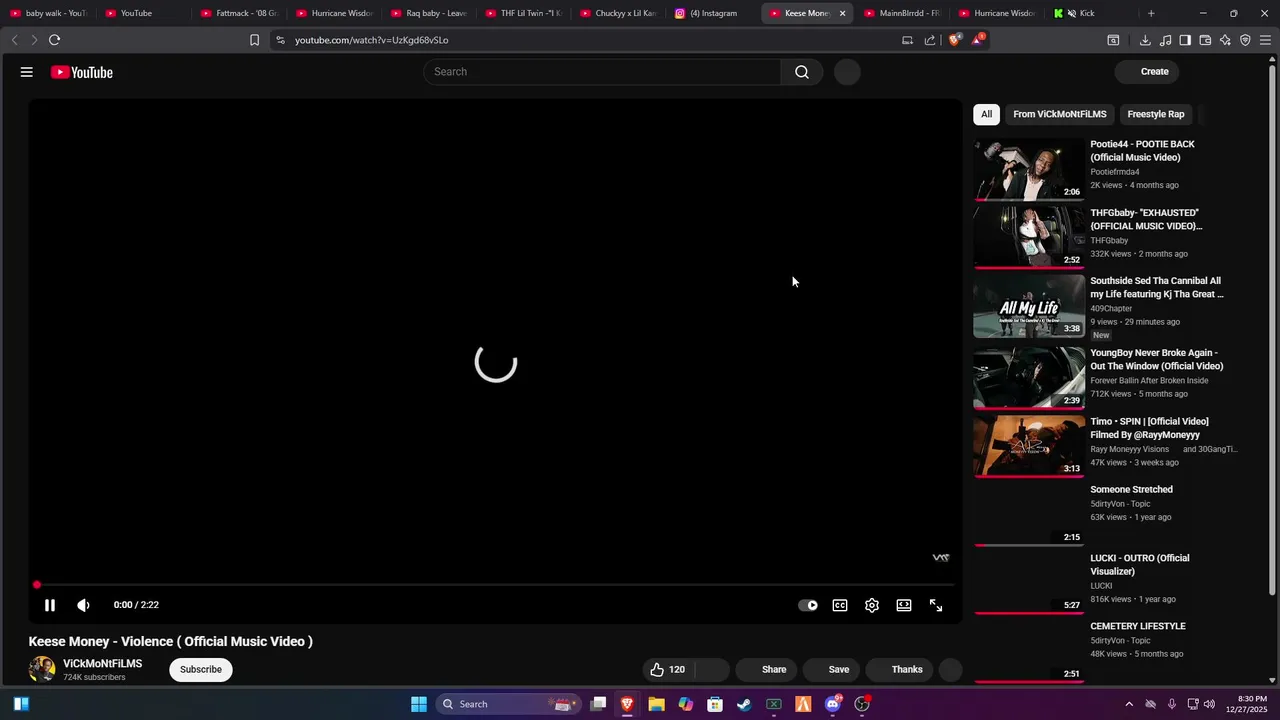This screenshot has width=1280, height=720.
Task: Open File Explorer from taskbar
Action: pyautogui.click(x=656, y=704)
